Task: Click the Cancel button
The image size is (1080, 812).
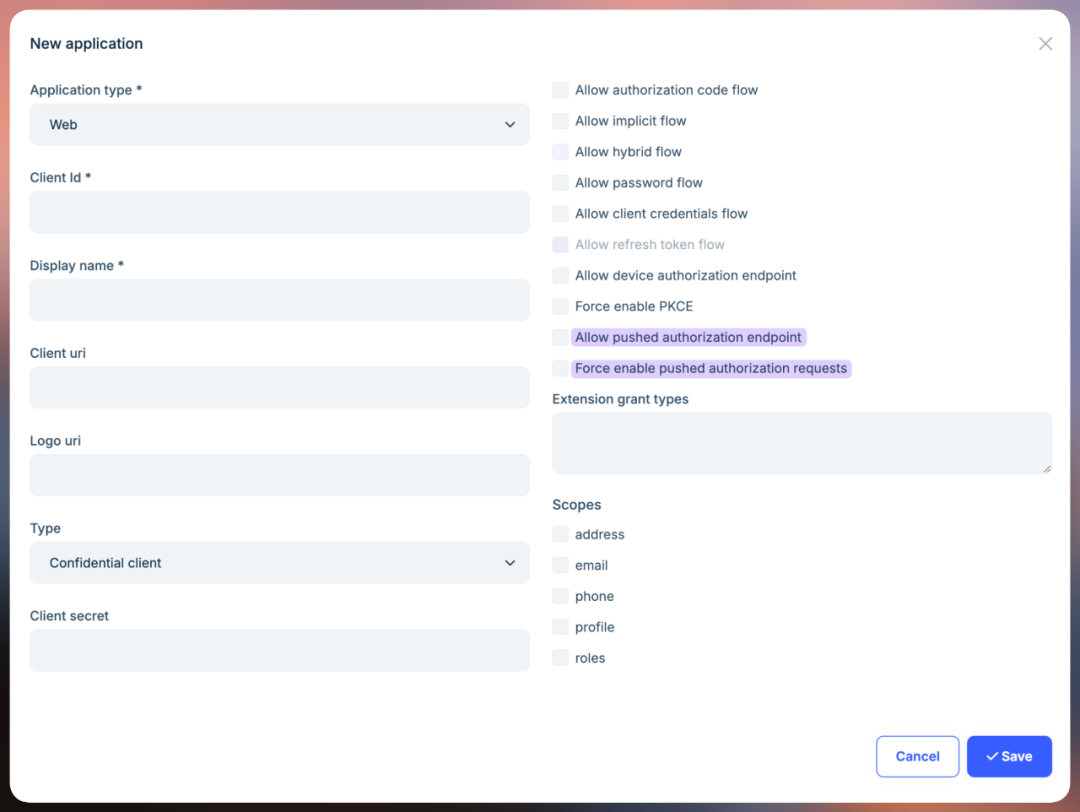Action: click(917, 756)
